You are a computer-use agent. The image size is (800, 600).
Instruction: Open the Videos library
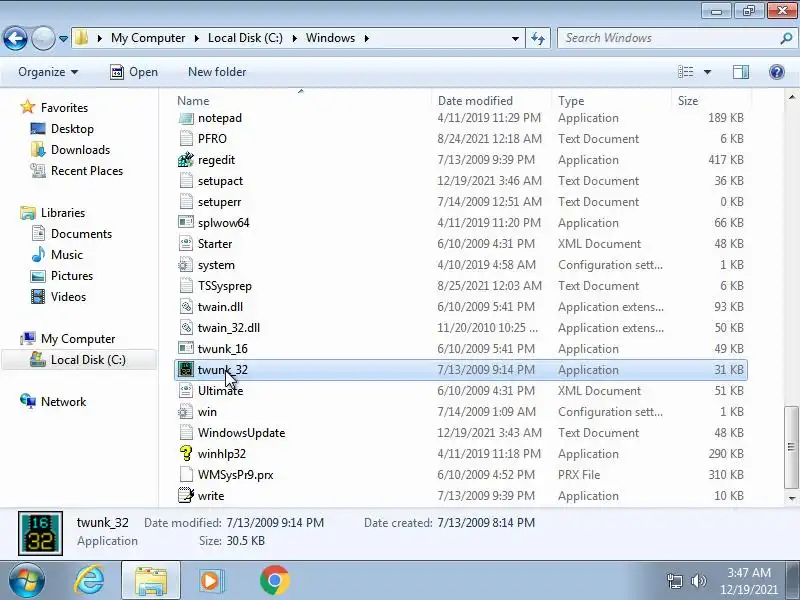pyautogui.click(x=68, y=296)
